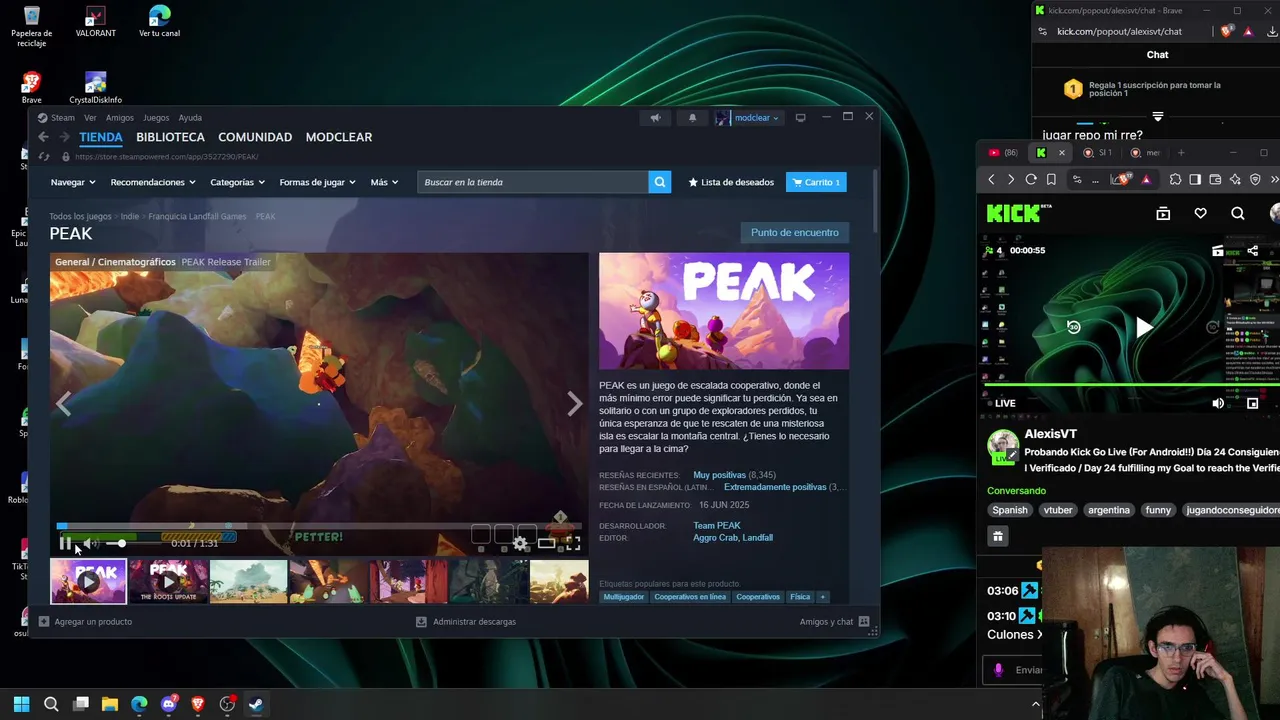Open Steam announcements megaphone
The width and height of the screenshot is (1280, 720).
655,118
